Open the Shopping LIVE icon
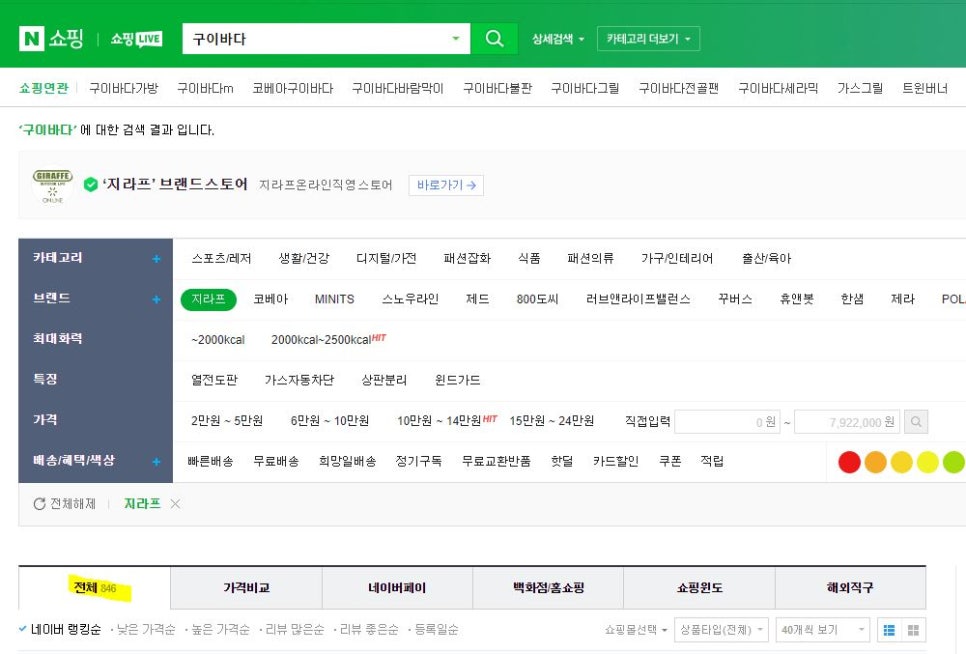Viewport: 966px width, 654px height. (x=136, y=39)
